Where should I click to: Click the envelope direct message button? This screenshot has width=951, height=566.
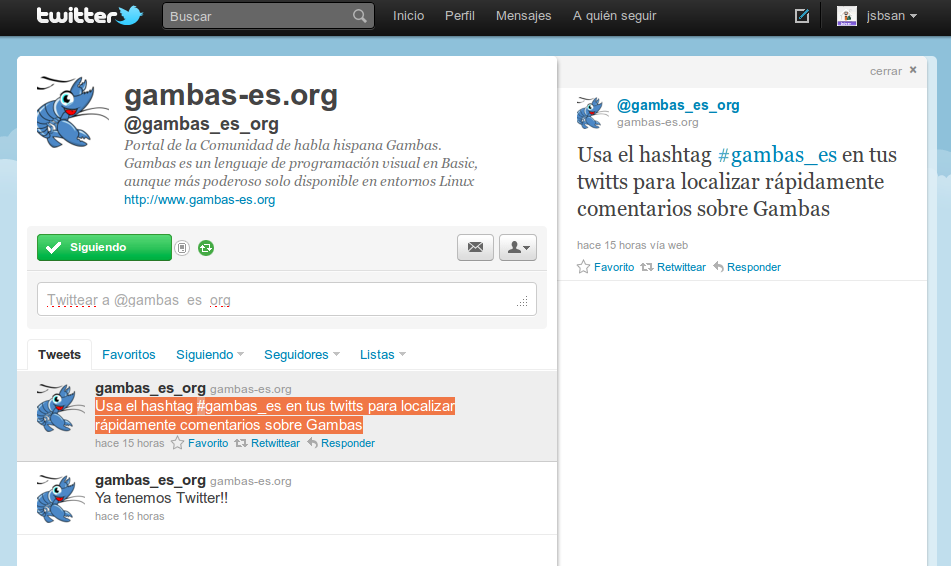click(x=476, y=248)
